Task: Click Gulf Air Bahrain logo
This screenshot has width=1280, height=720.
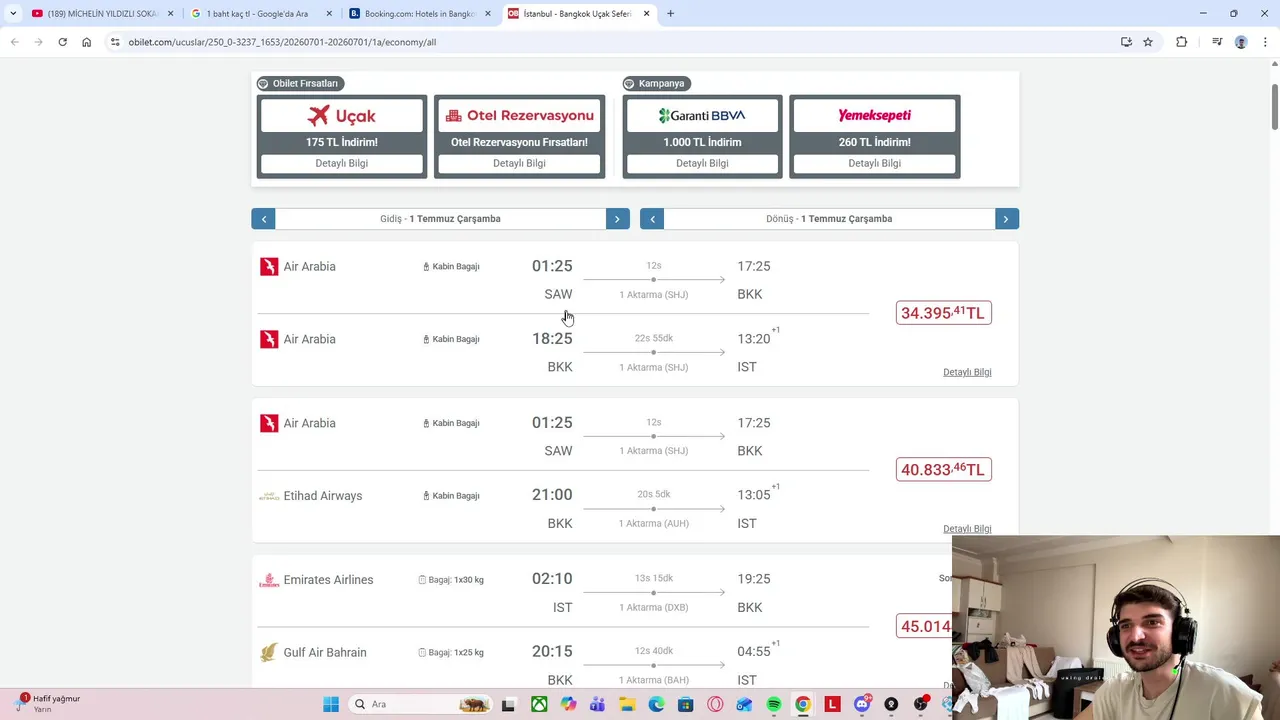Action: (268, 652)
